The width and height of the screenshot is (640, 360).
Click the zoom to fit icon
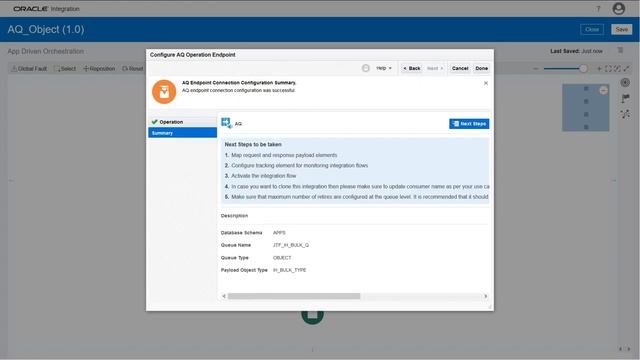coord(608,69)
